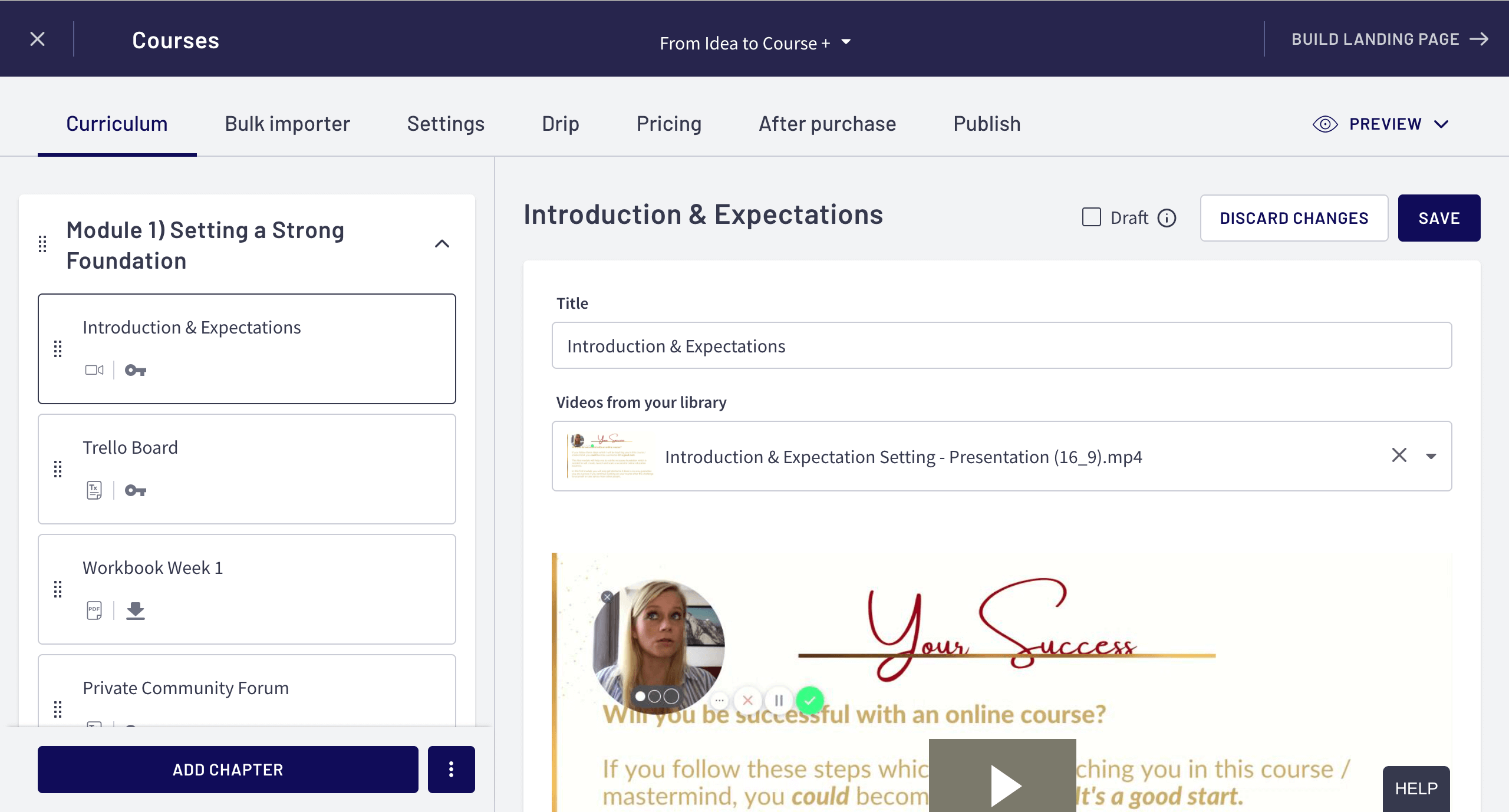Click key icon on Trello Board lesson
Viewport: 1509px width, 812px height.
click(136, 490)
